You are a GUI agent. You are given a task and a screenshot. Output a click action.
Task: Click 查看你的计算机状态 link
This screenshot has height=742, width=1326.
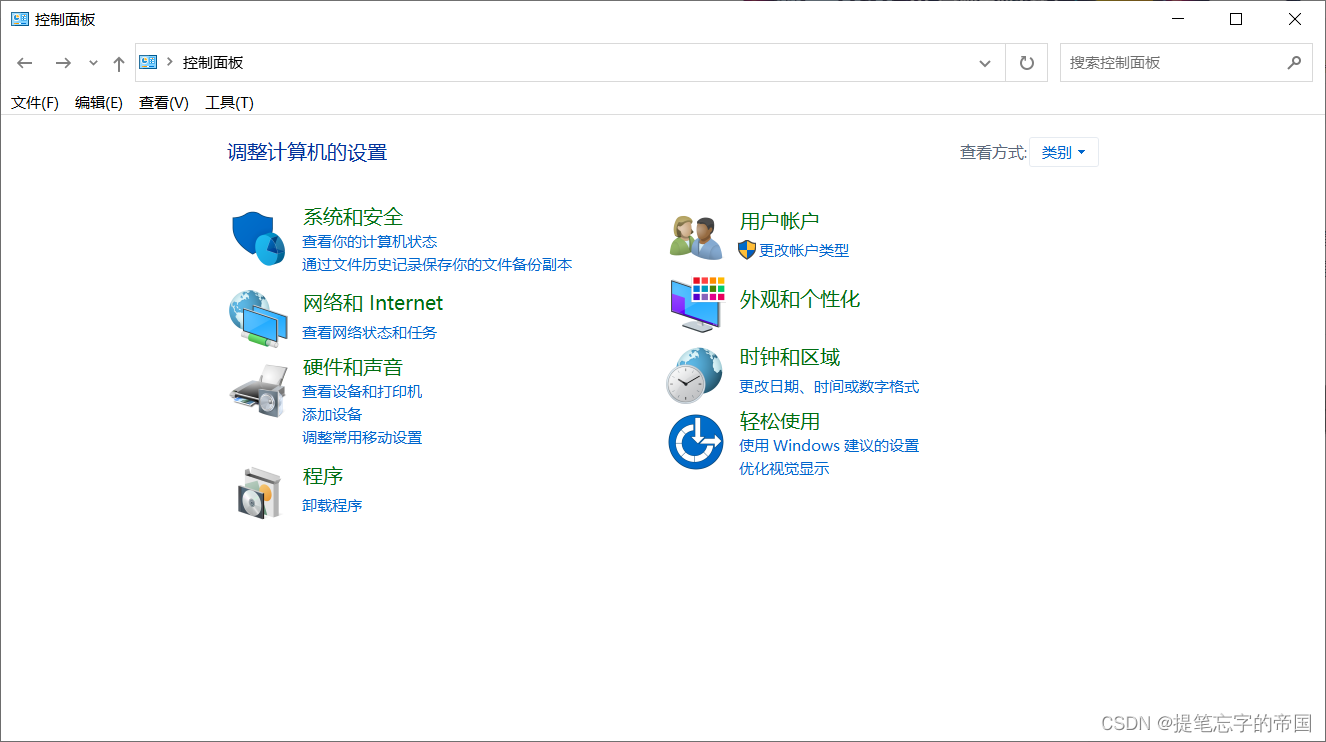pos(370,242)
